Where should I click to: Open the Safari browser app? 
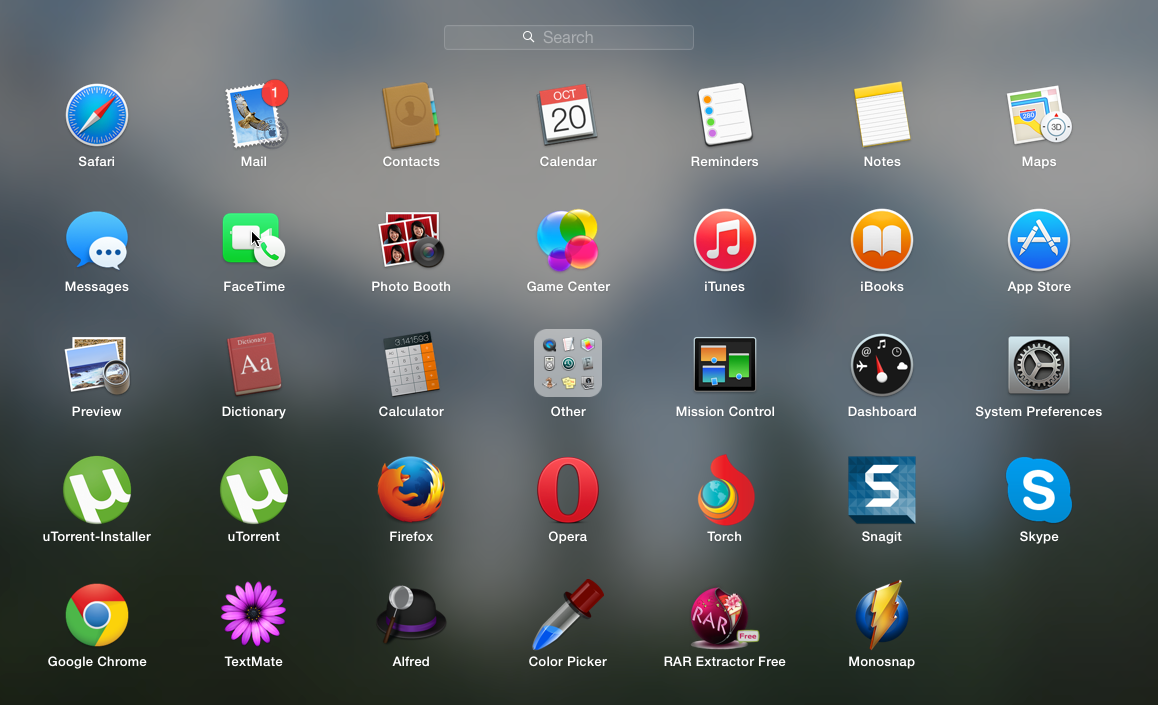pos(97,115)
